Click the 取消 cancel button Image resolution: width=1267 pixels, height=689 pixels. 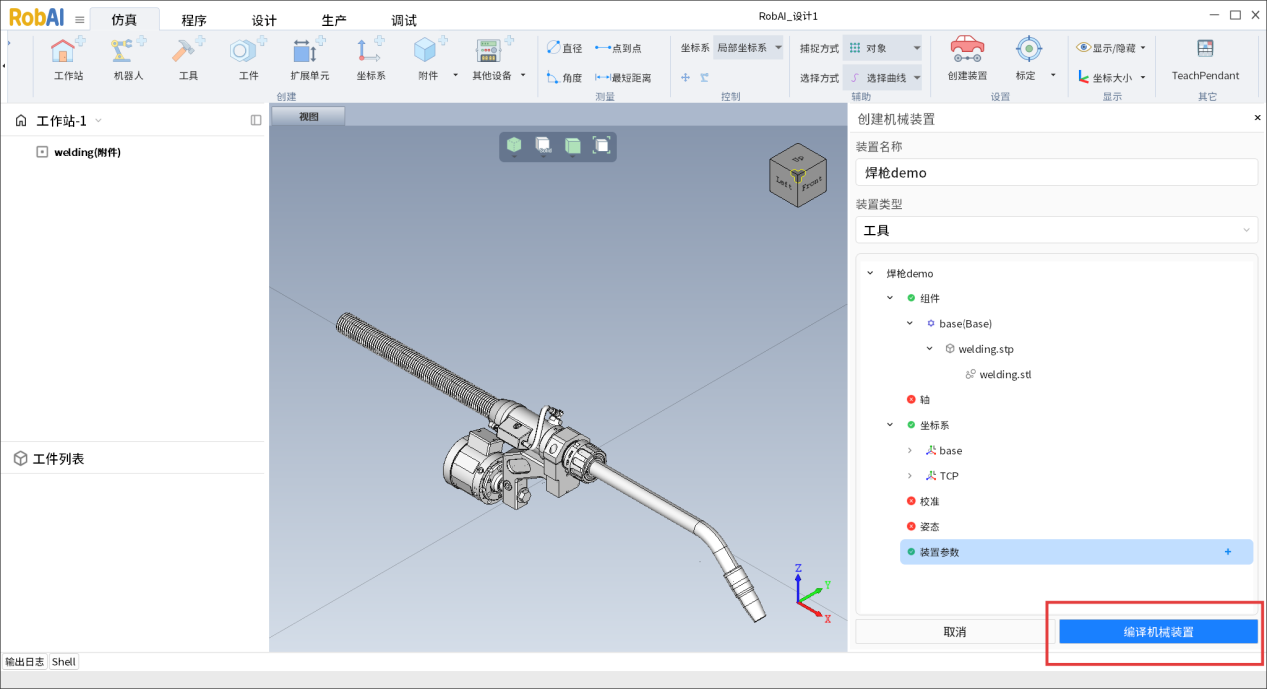pos(955,632)
